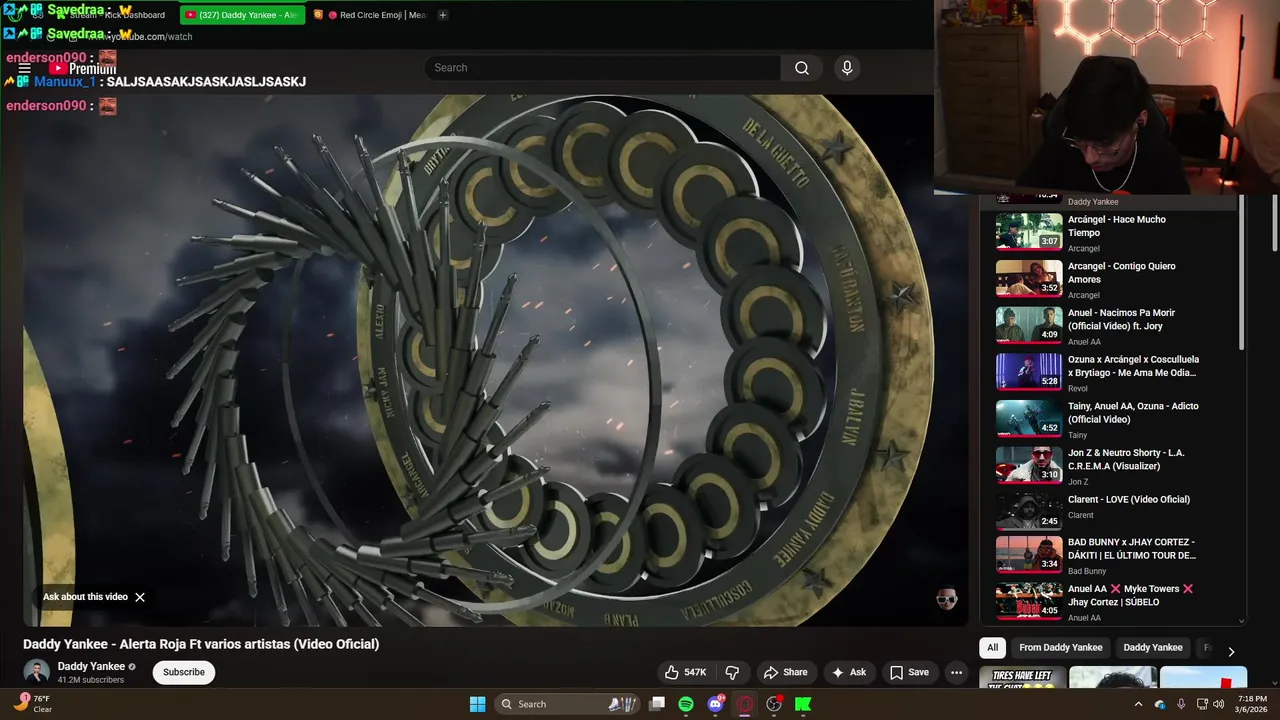
Task: Dislike the Alerta Roja video
Action: (732, 672)
